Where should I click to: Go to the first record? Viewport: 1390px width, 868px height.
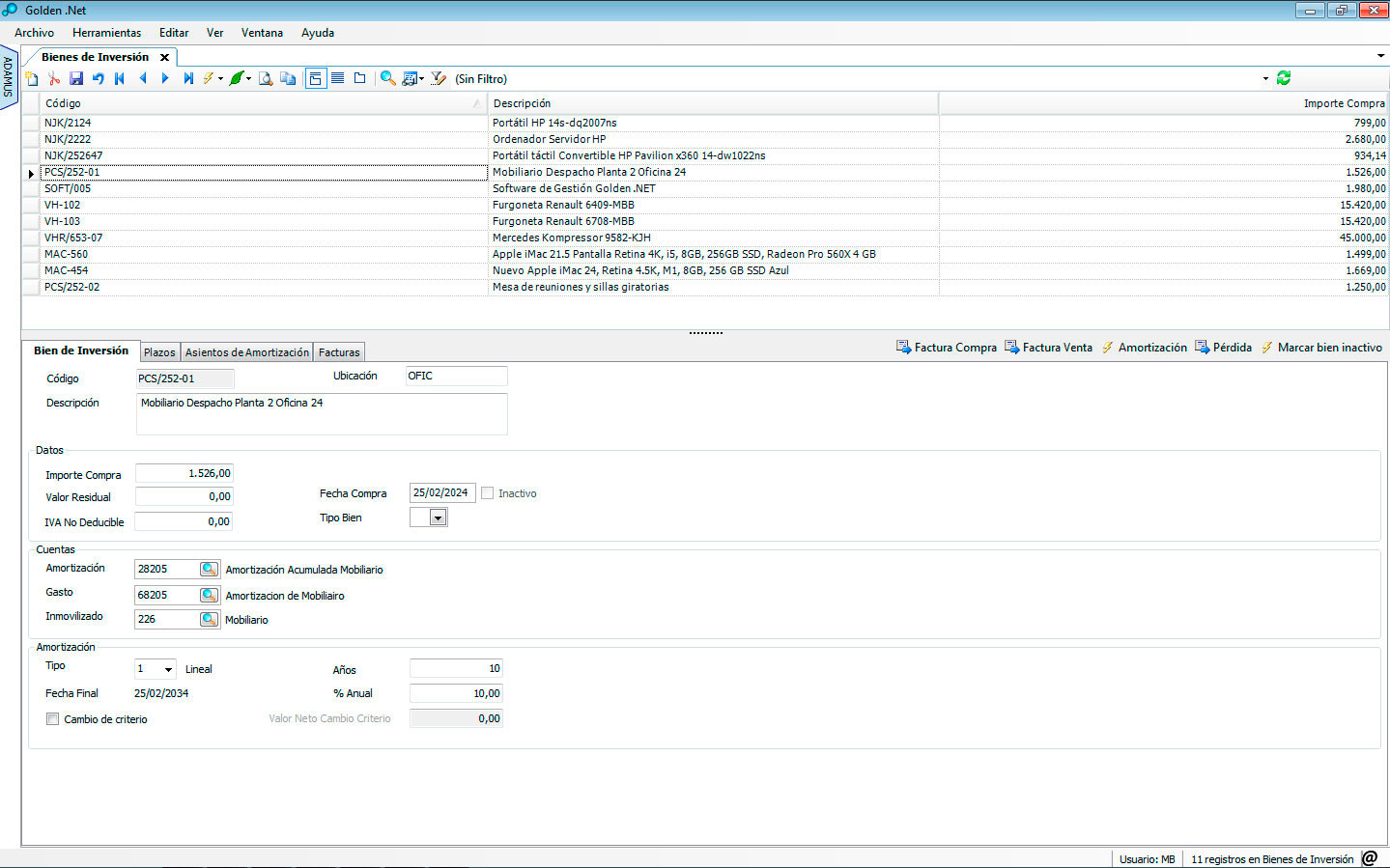(120, 79)
